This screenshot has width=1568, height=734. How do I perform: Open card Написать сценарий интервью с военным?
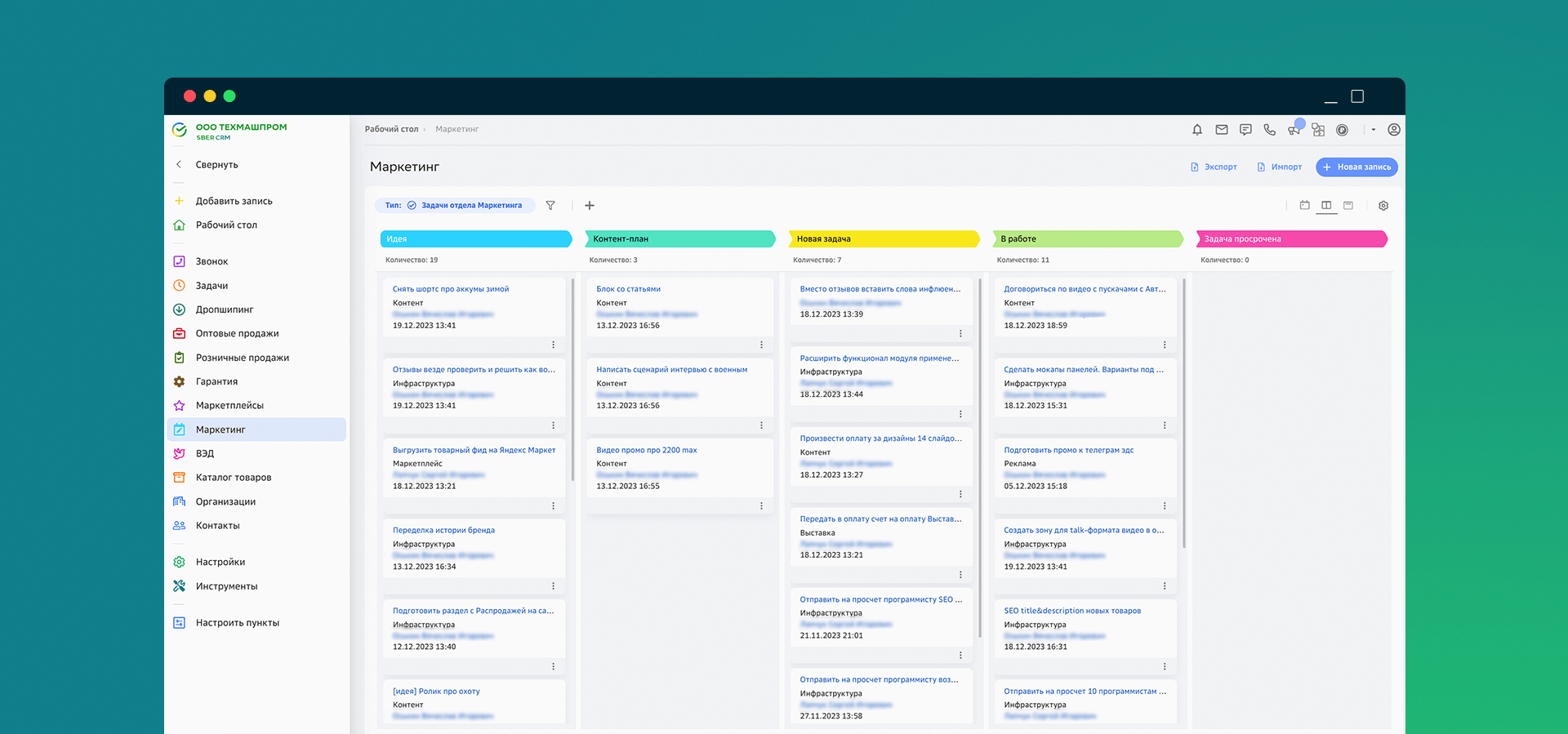[671, 370]
